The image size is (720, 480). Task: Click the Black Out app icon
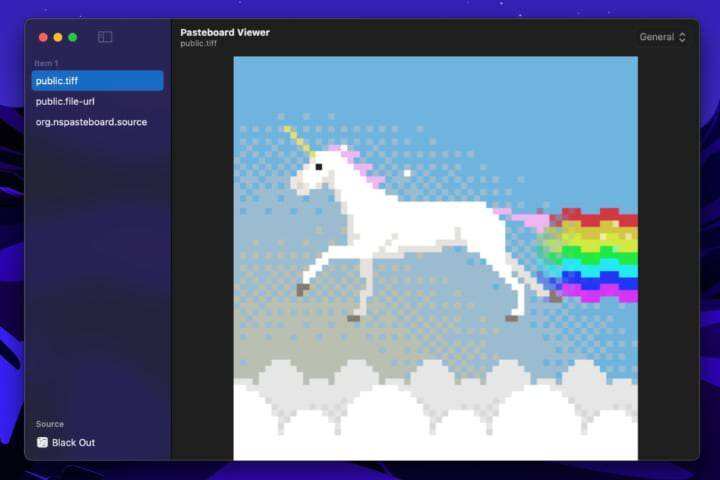[42, 442]
